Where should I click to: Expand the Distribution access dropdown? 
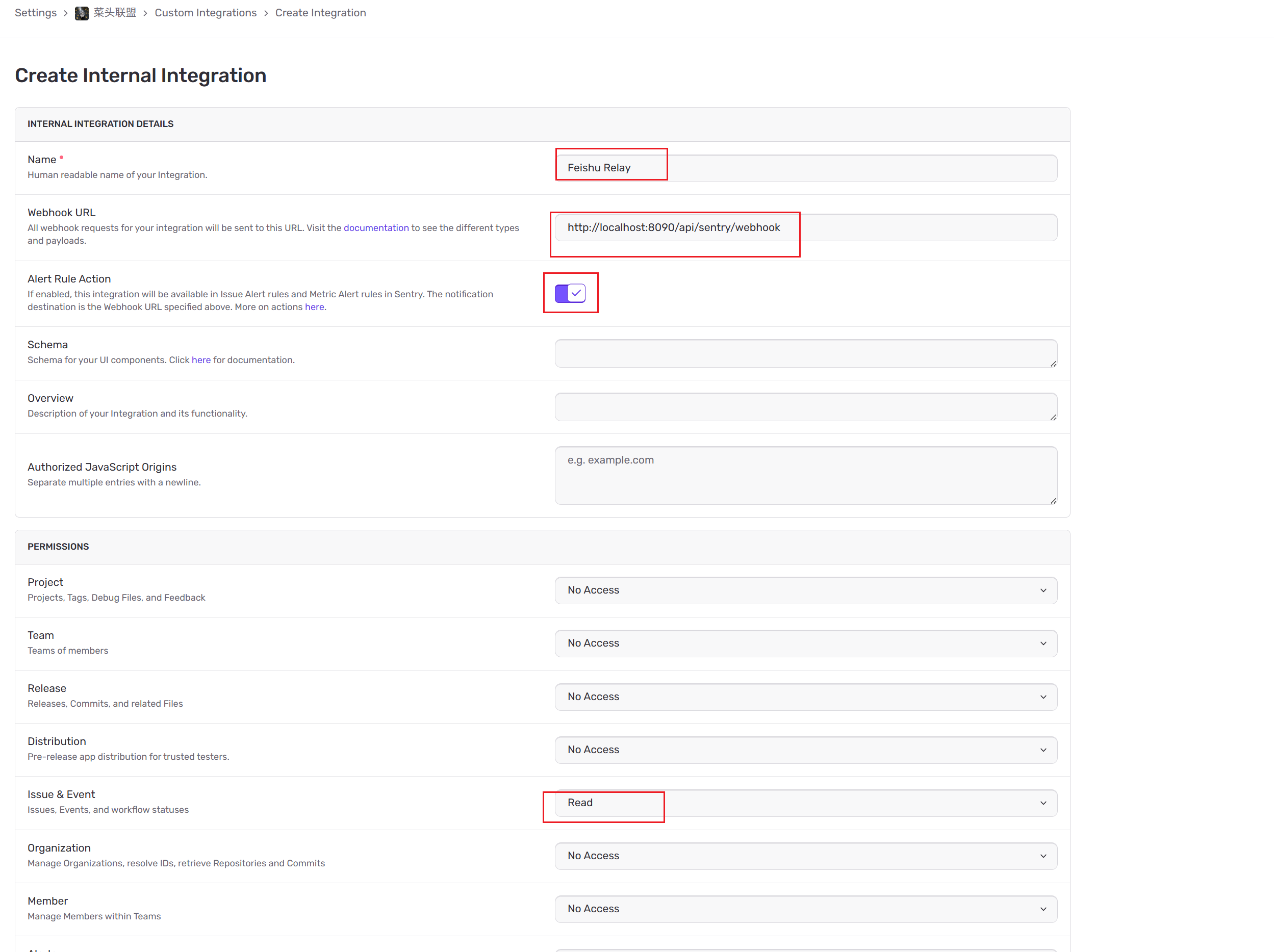click(805, 750)
